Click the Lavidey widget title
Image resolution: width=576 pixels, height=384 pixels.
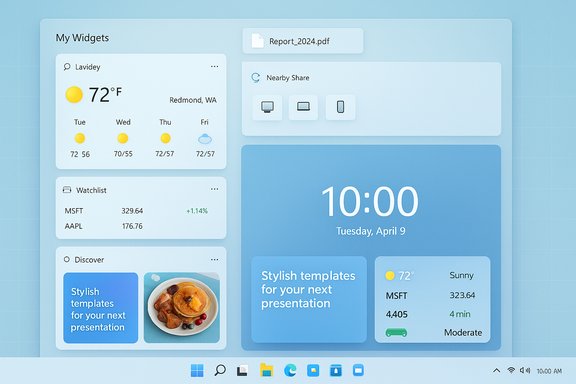pos(87,67)
